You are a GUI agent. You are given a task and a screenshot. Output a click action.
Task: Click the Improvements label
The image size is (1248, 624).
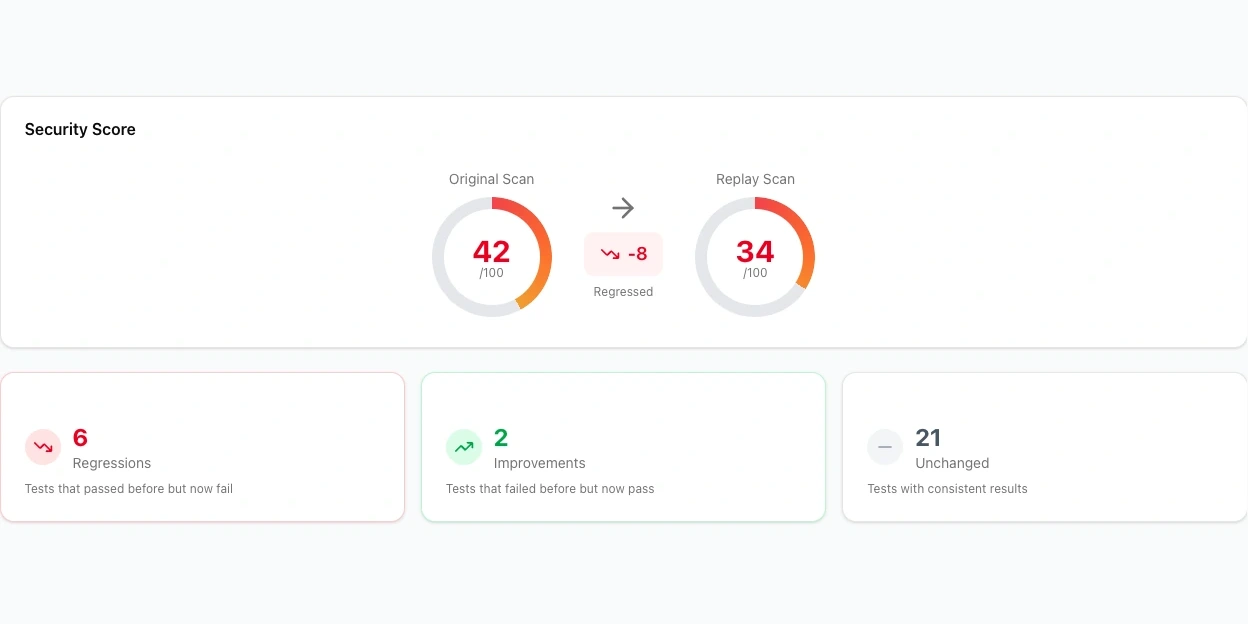click(540, 463)
